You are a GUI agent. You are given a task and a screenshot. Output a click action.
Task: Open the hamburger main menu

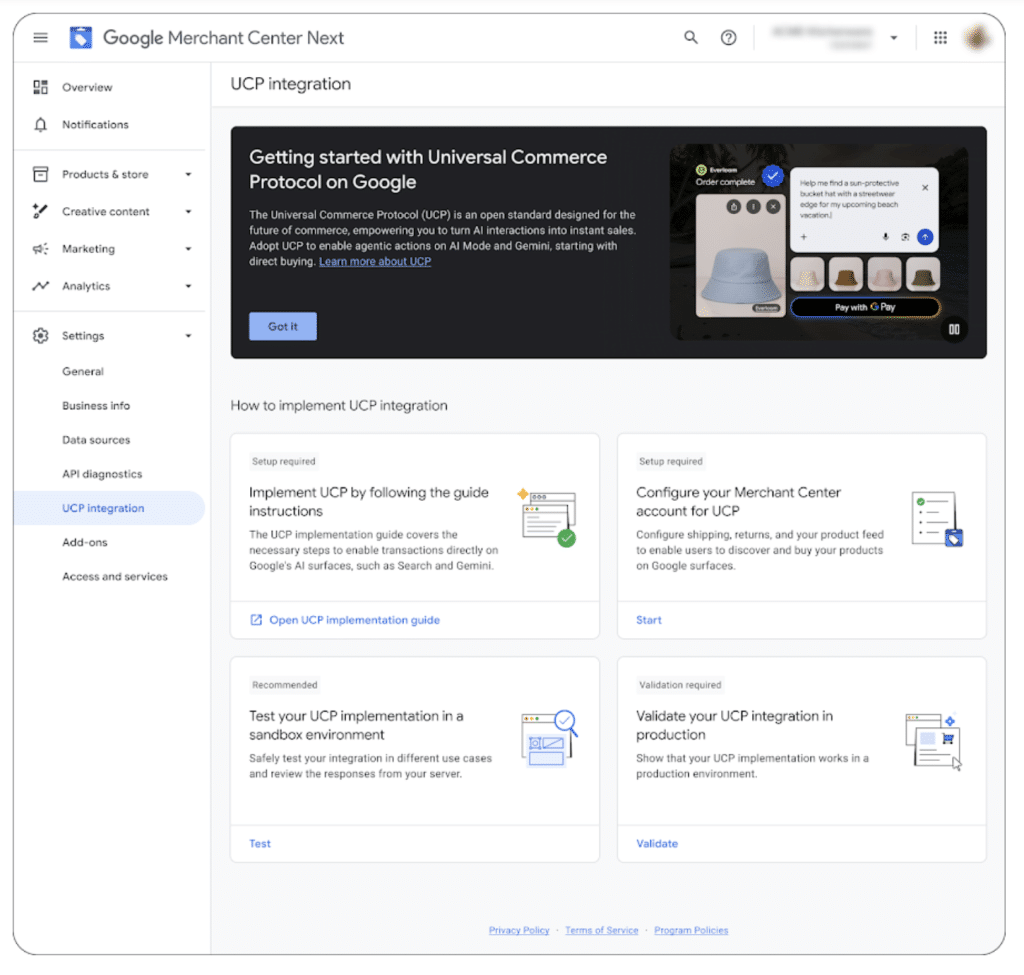point(40,38)
